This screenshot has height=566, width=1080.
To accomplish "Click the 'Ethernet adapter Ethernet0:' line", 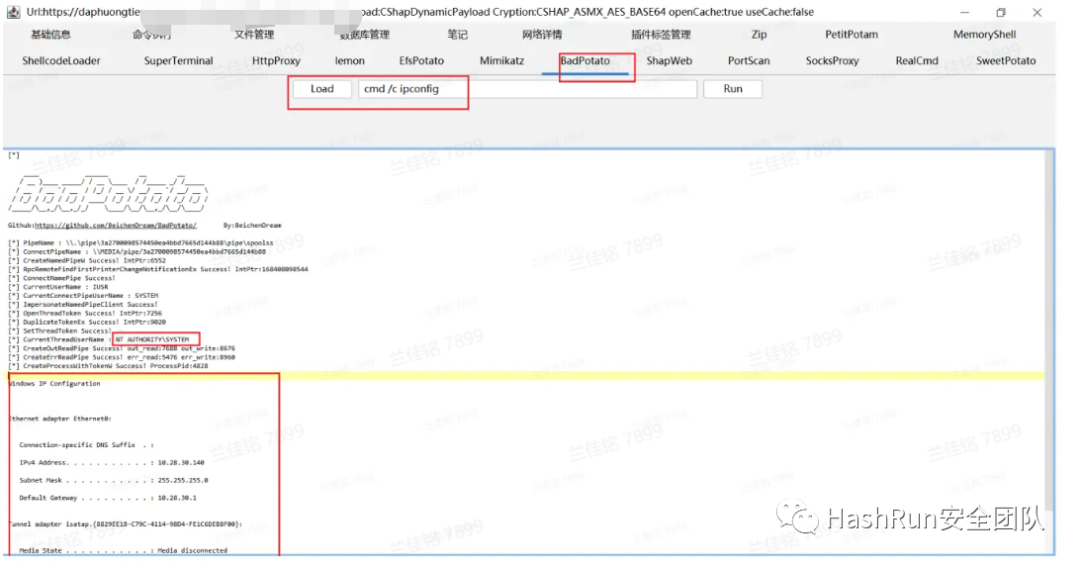I will point(61,419).
